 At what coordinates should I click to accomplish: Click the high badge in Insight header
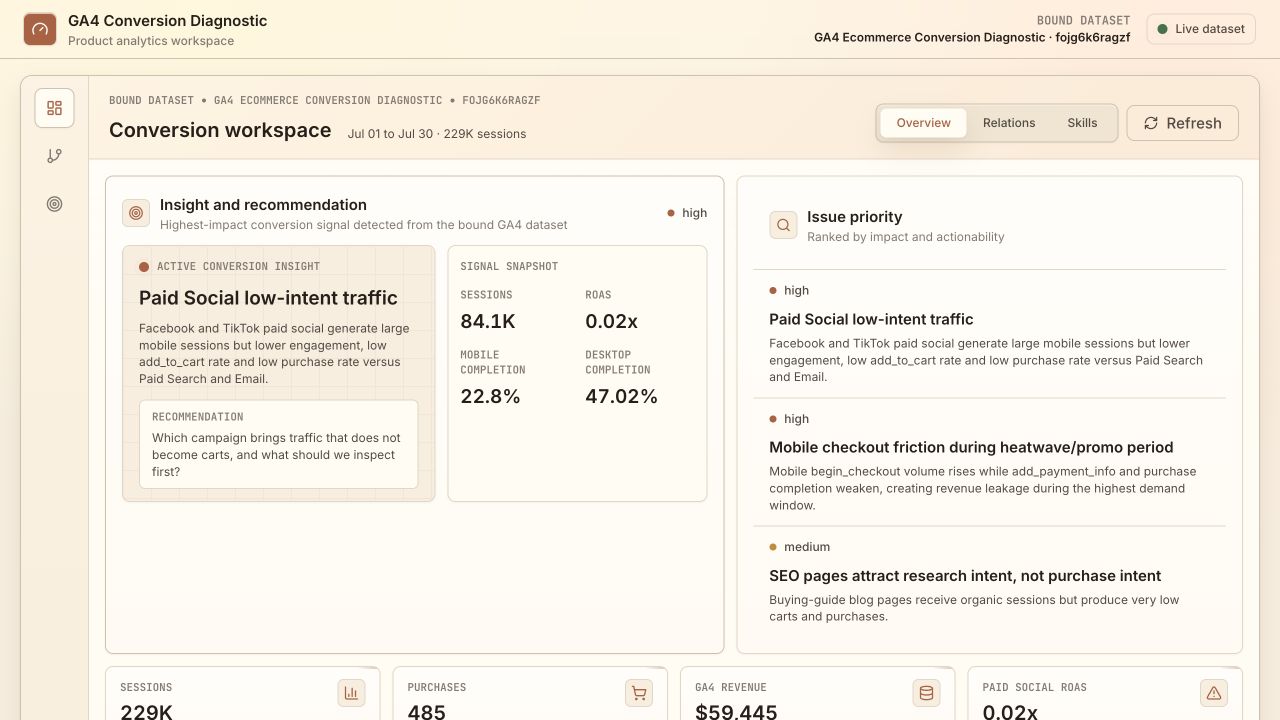pos(687,213)
